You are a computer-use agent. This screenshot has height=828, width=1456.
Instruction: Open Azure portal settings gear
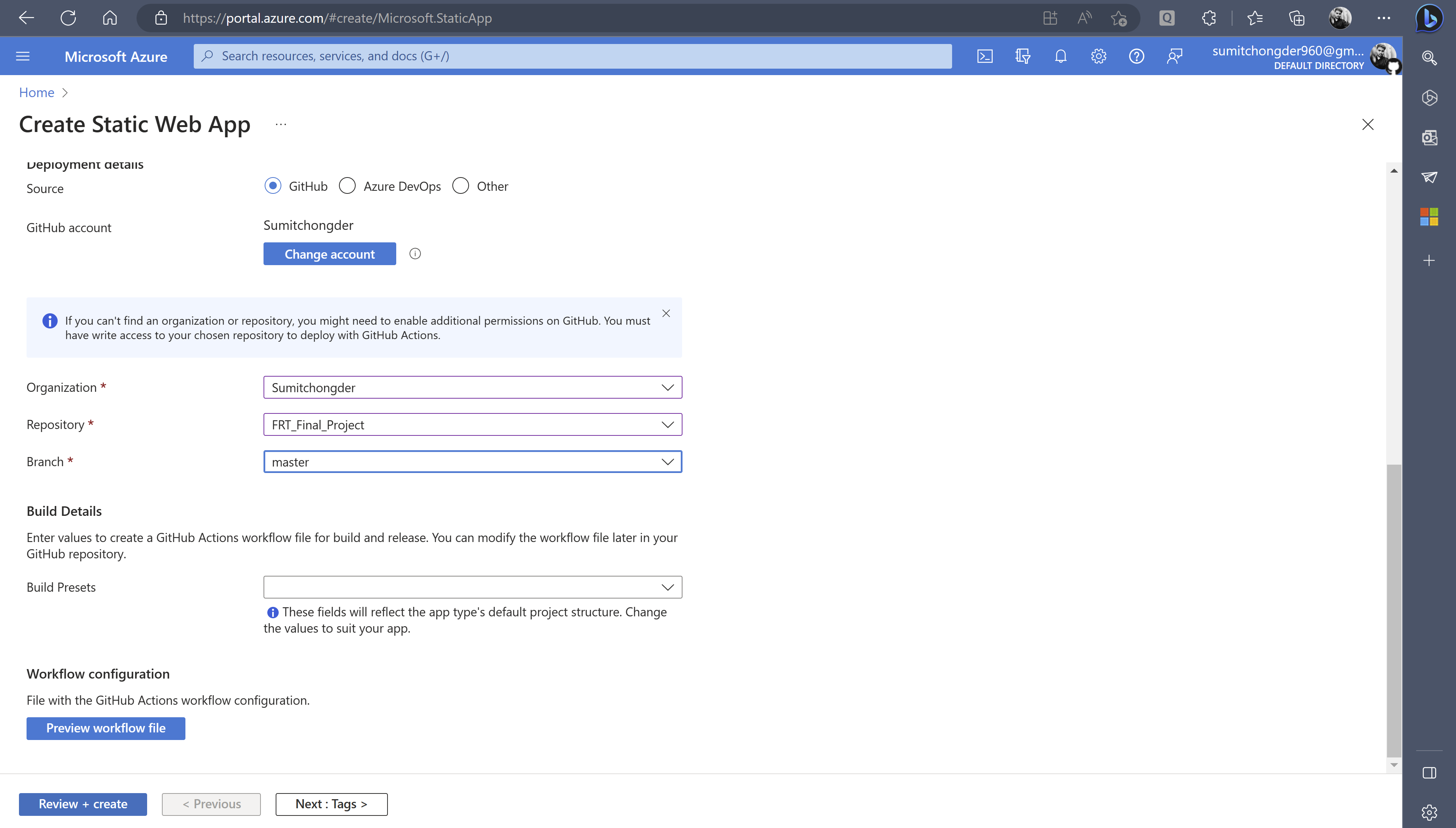coord(1098,56)
